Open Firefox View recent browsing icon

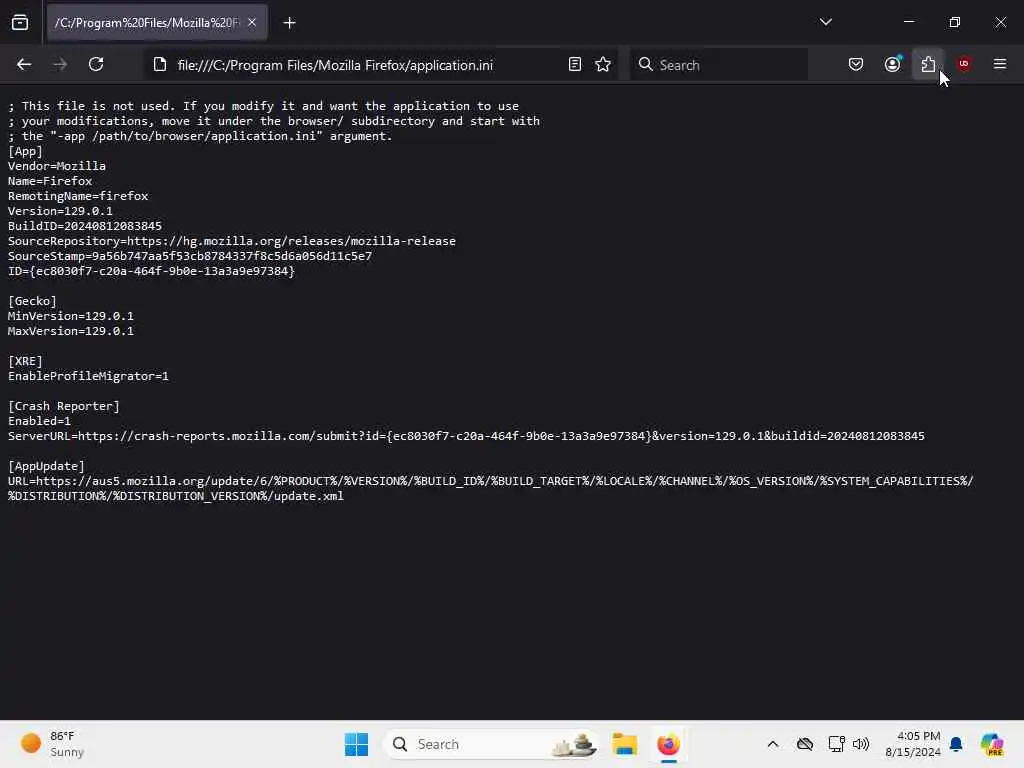coord(20,23)
